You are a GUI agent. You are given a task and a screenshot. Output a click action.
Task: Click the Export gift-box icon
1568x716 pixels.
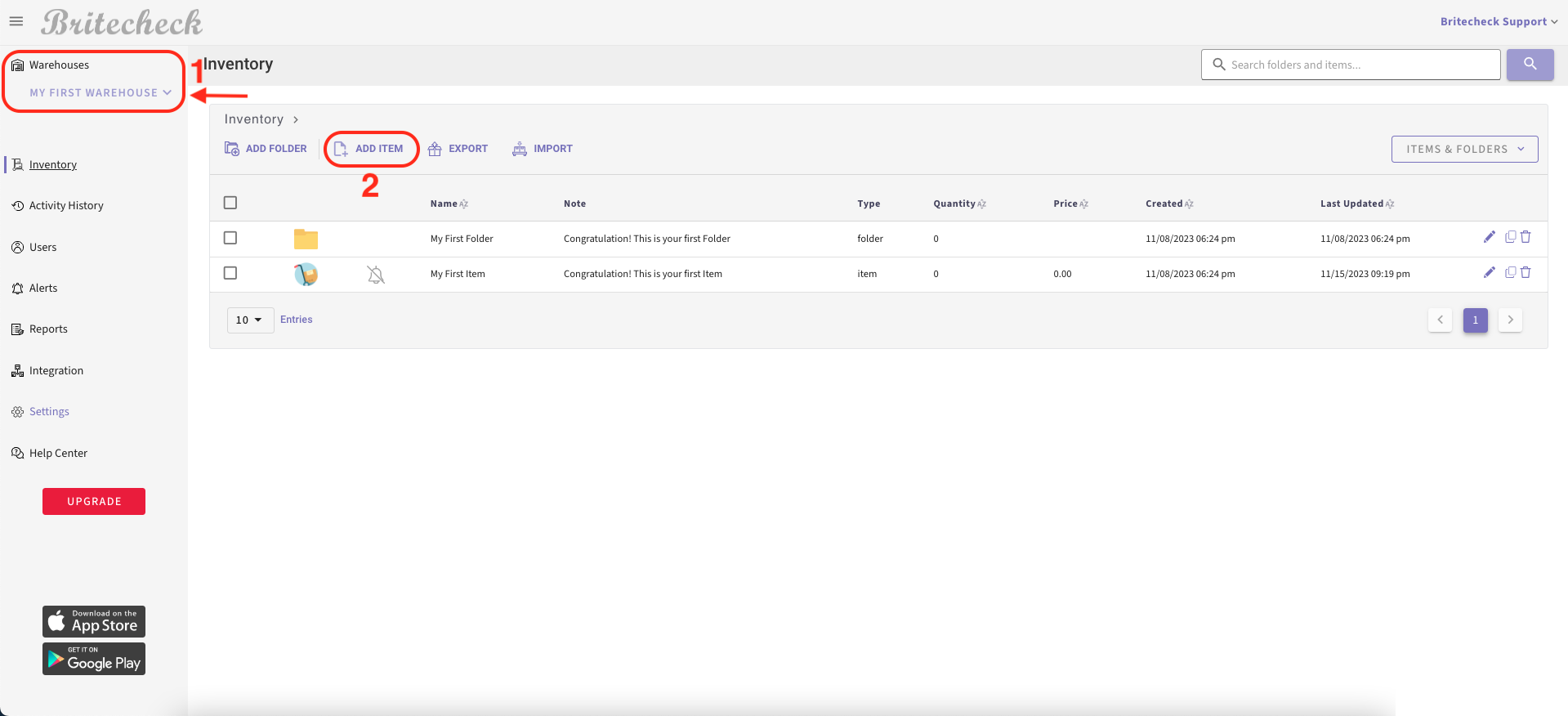click(435, 149)
